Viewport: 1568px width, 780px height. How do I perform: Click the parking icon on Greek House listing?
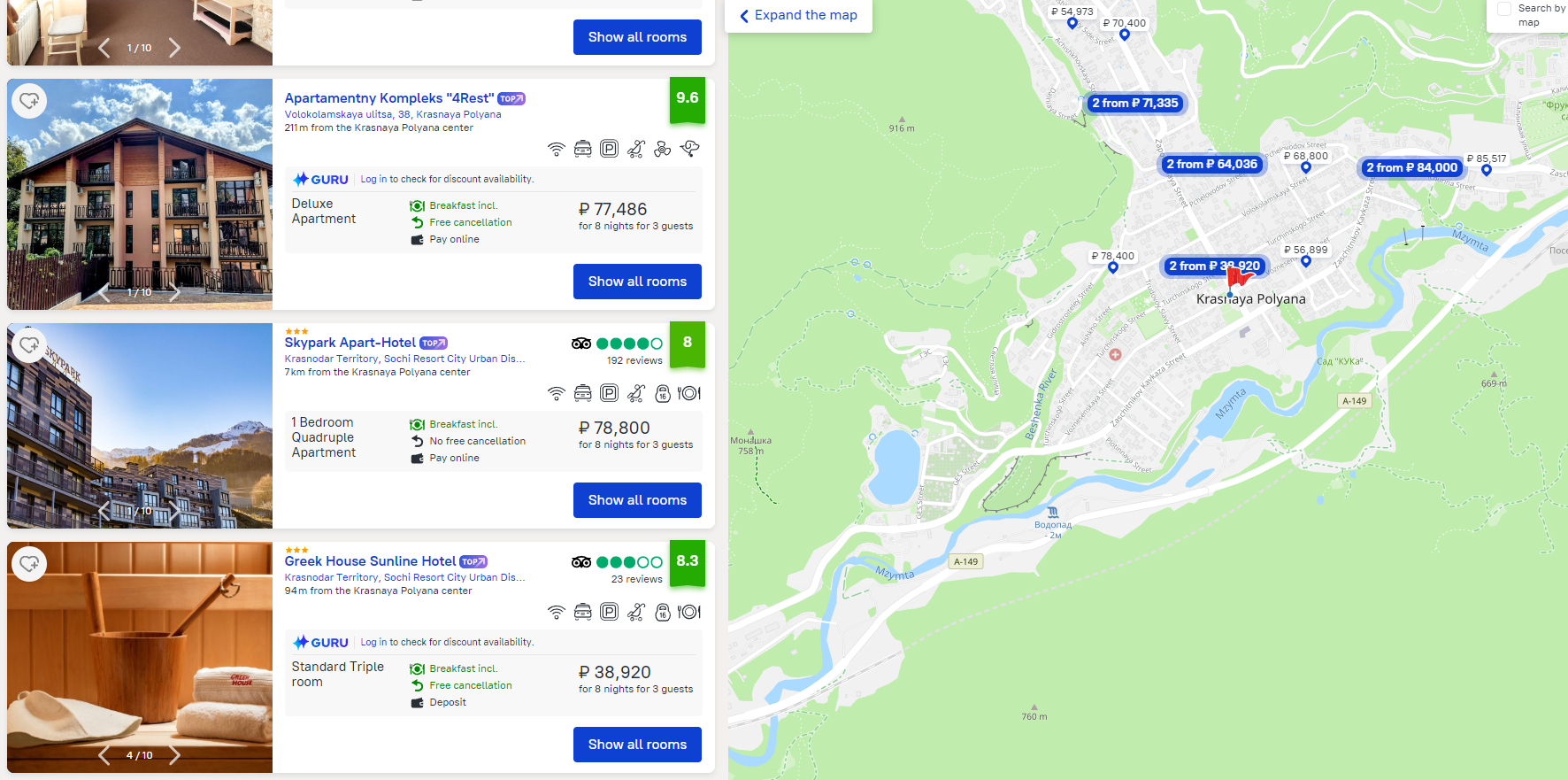609,612
